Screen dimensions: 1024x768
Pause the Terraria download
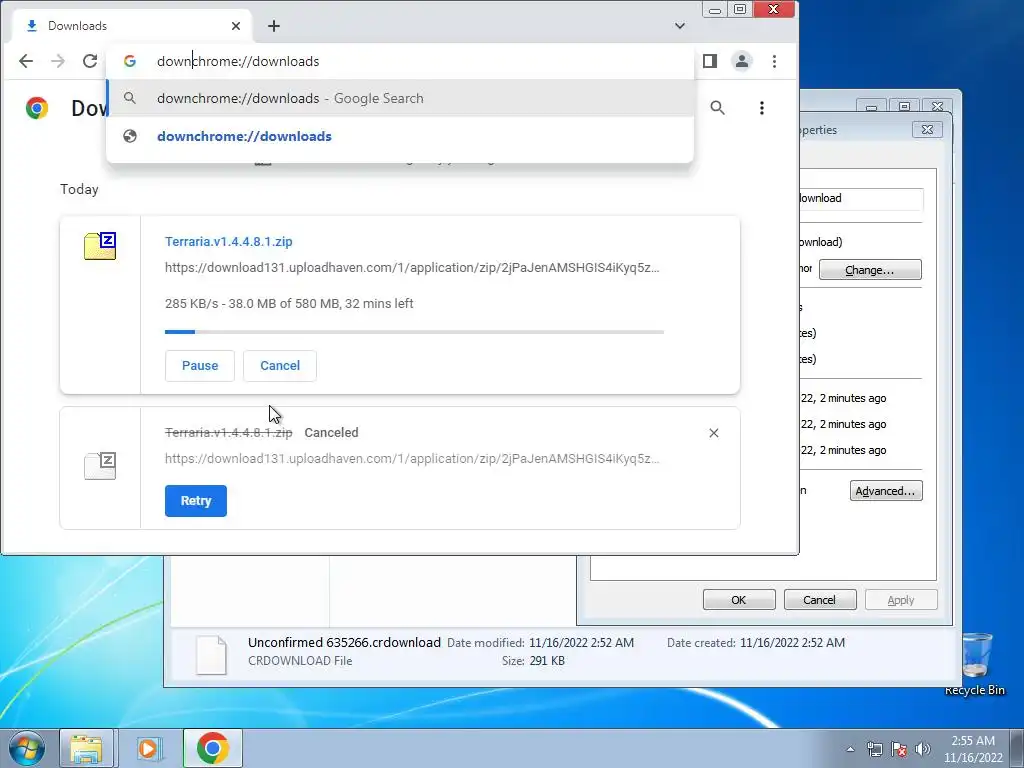coord(200,366)
